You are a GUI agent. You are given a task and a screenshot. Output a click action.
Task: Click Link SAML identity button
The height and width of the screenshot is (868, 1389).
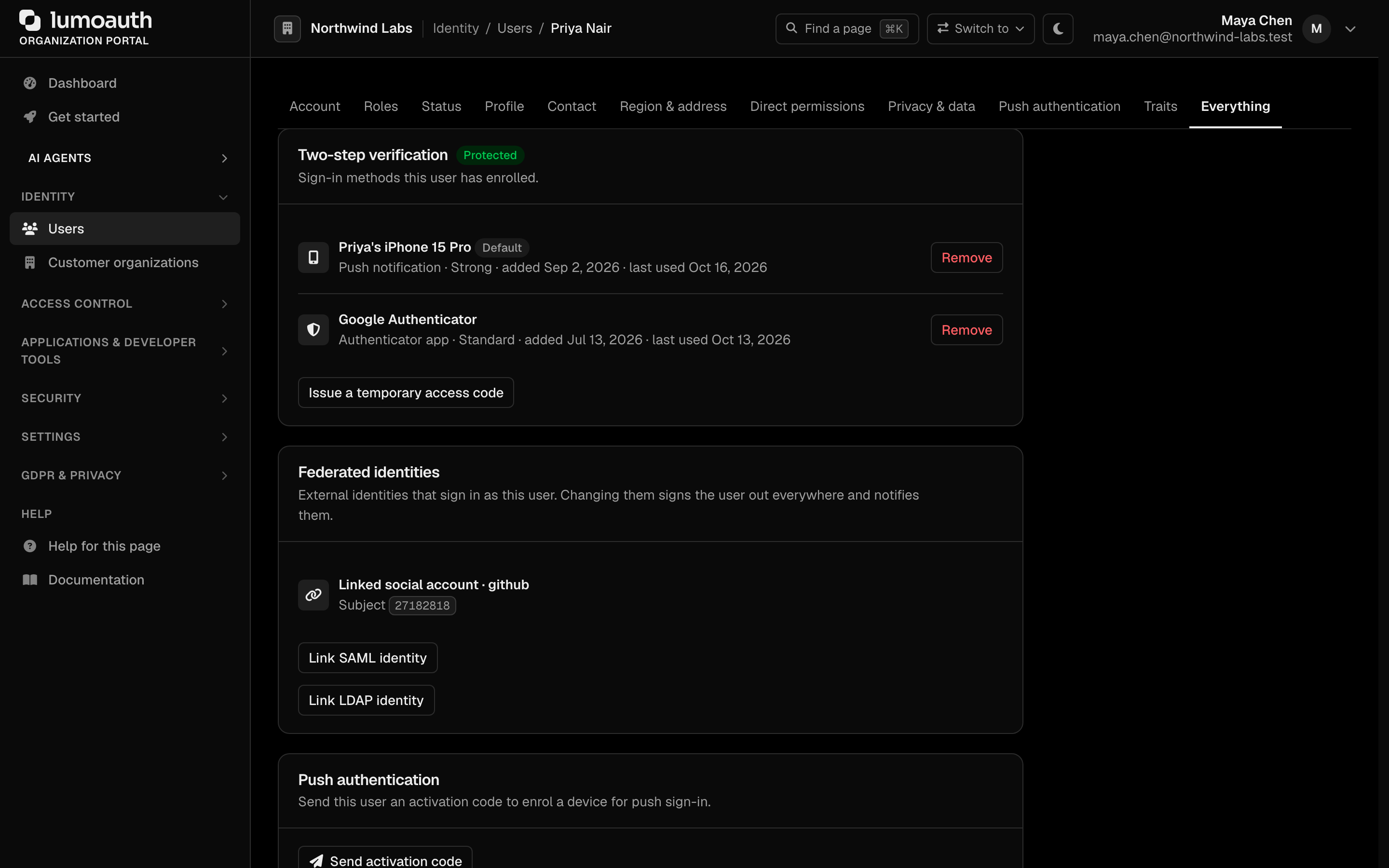368,658
